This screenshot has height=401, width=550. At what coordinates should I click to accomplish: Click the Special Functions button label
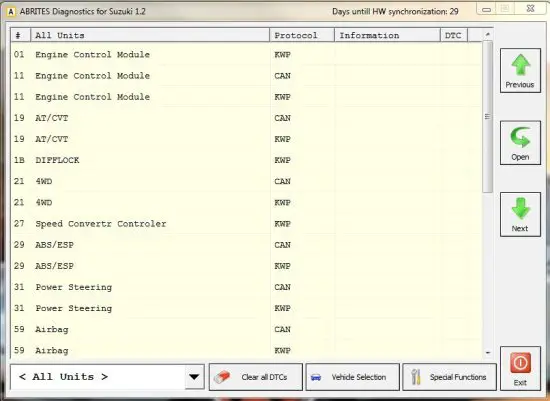(458, 377)
